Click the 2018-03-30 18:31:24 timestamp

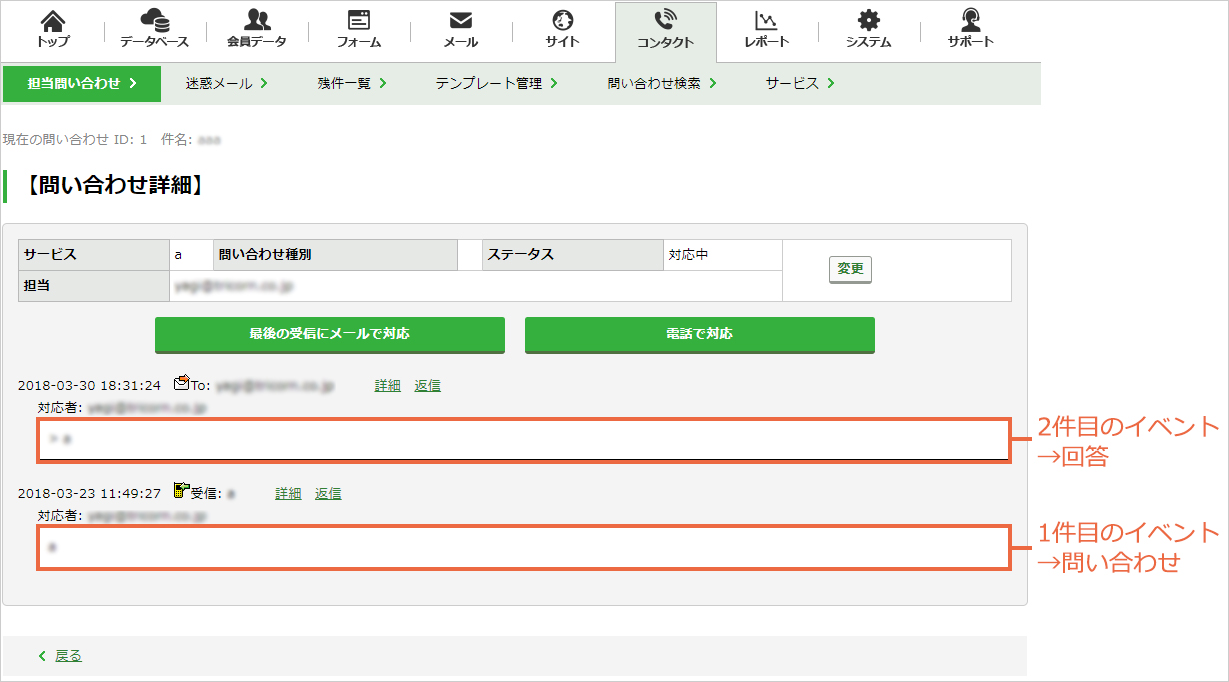[x=89, y=385]
